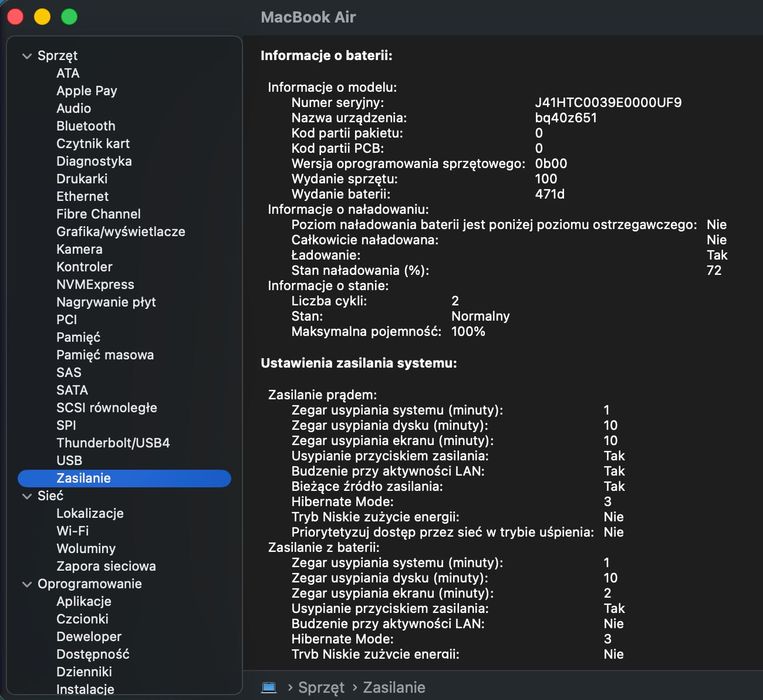Click Ustawienia zasilania systemu heading
Image resolution: width=763 pixels, height=700 pixels.
click(x=359, y=363)
